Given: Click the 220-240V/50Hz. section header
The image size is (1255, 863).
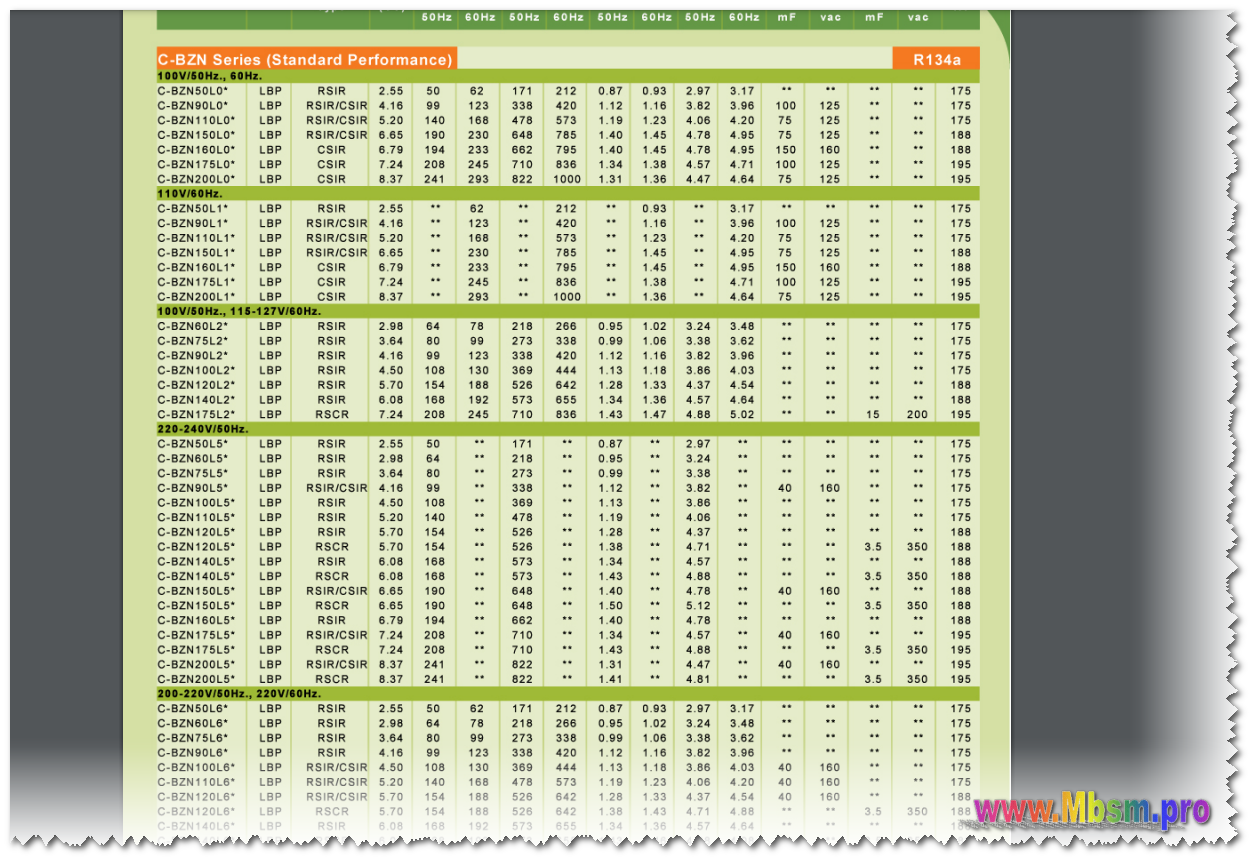Looking at the screenshot, I should click(x=203, y=429).
